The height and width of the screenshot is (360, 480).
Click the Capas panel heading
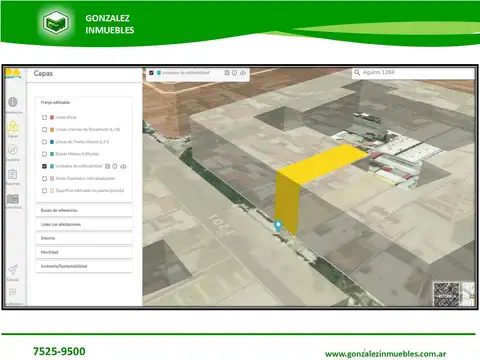(43, 73)
